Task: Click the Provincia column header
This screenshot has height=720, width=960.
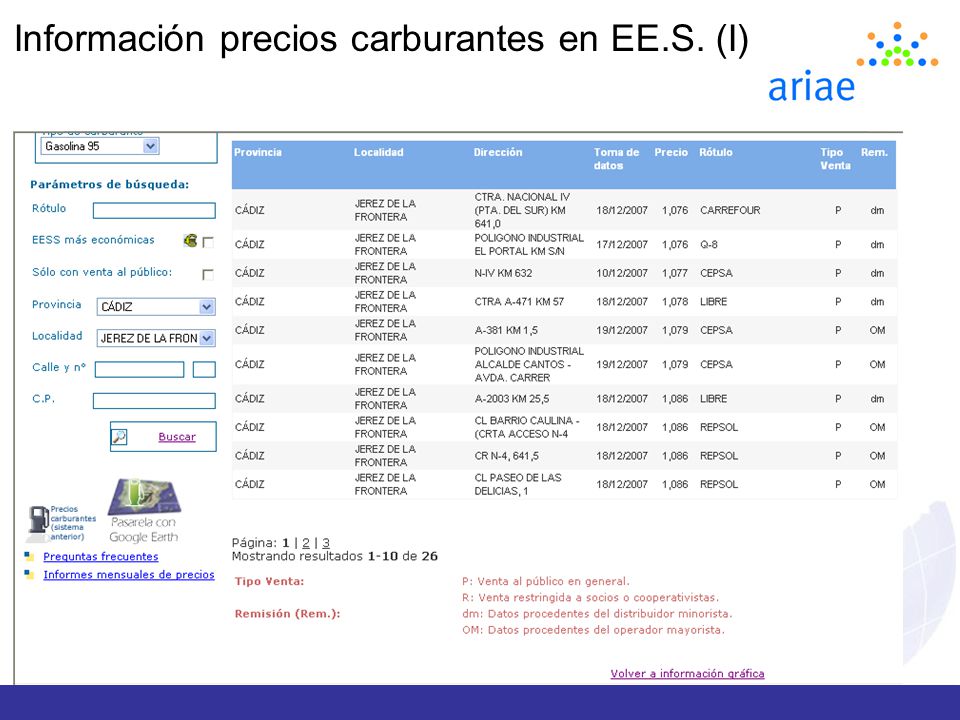Action: 258,152
